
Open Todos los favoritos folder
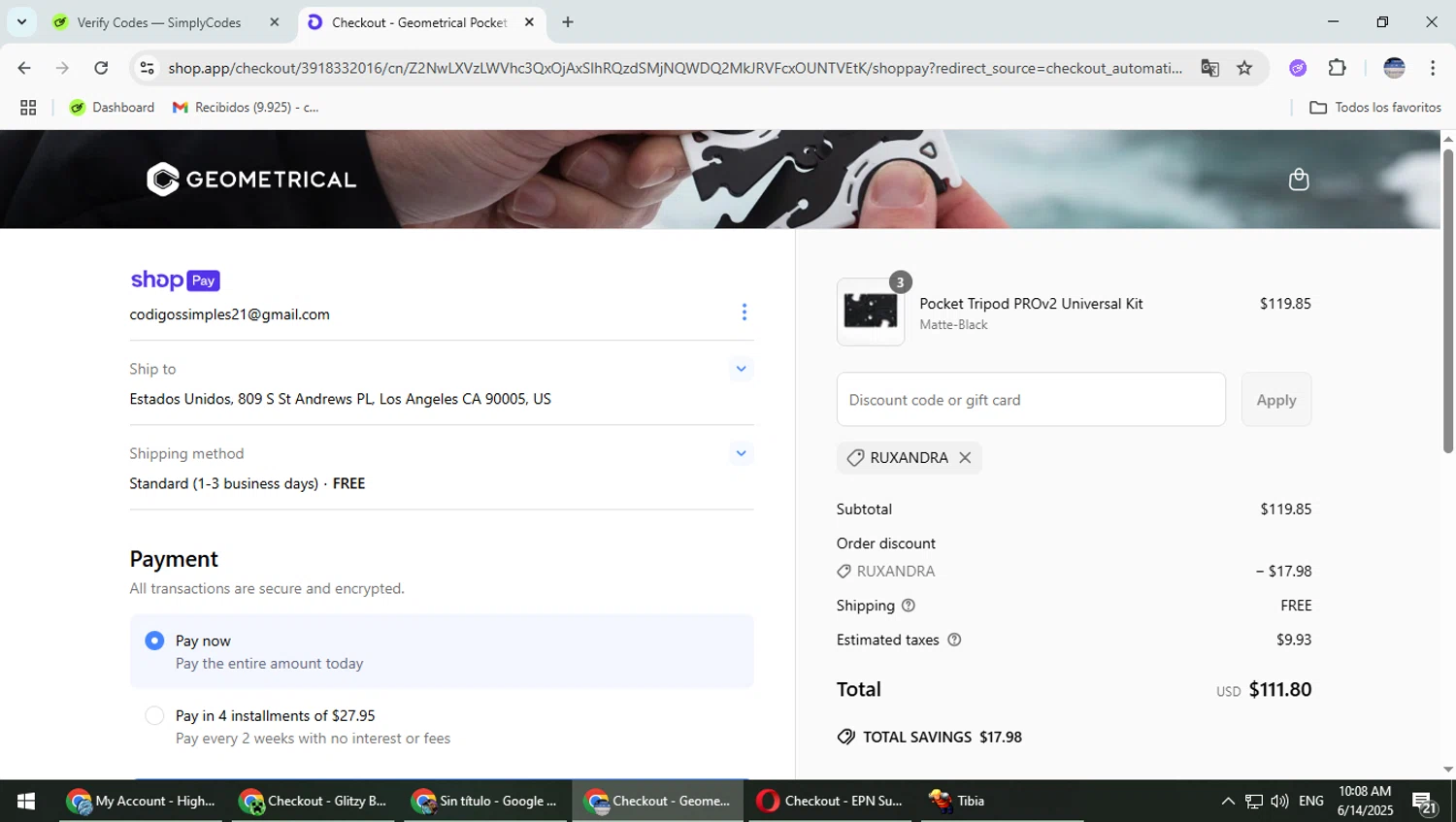(1375, 108)
